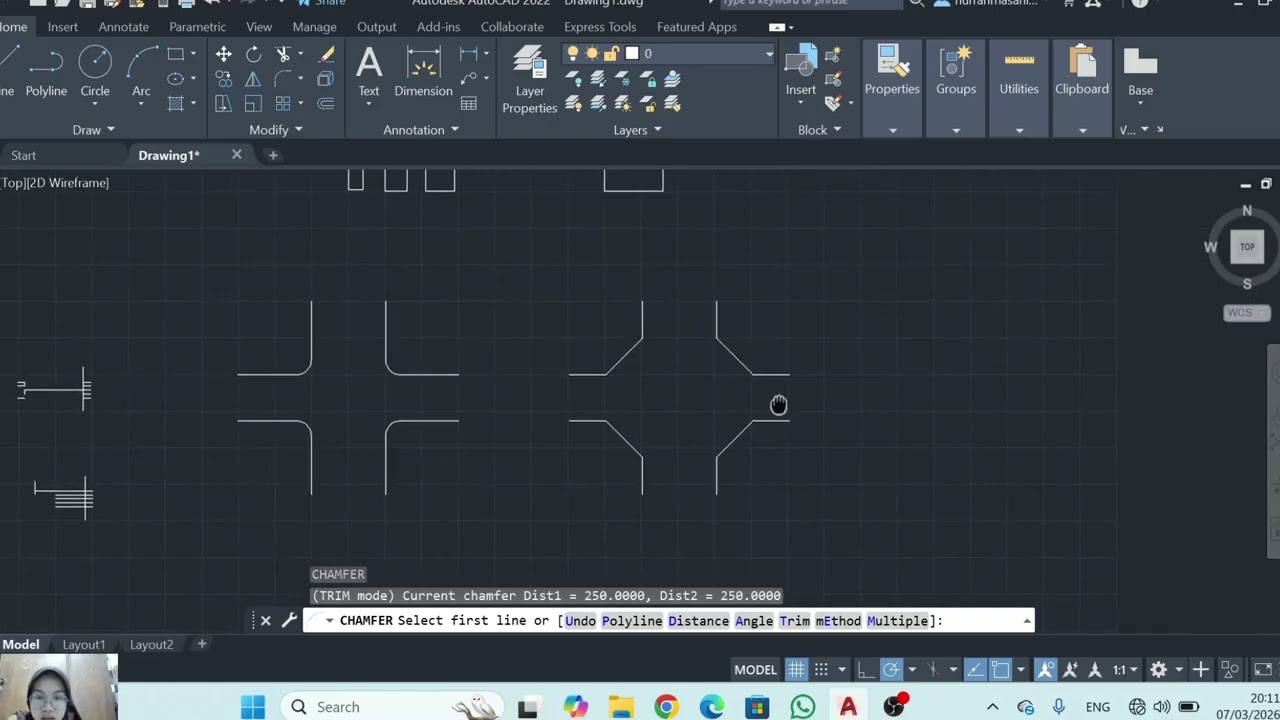Activate the Scale tool
The width and height of the screenshot is (1280, 720).
(253, 104)
